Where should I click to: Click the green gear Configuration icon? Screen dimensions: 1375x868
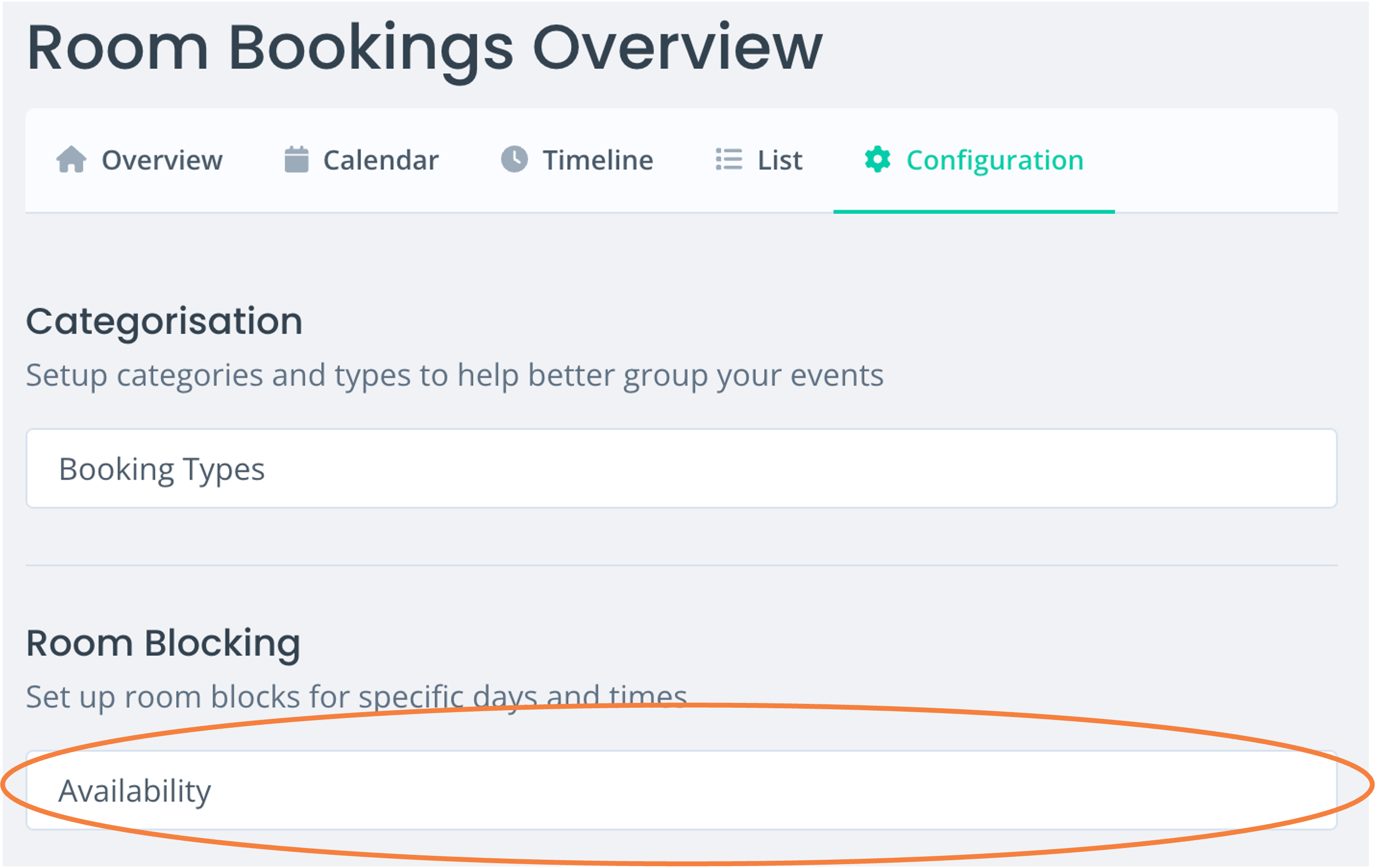(878, 159)
